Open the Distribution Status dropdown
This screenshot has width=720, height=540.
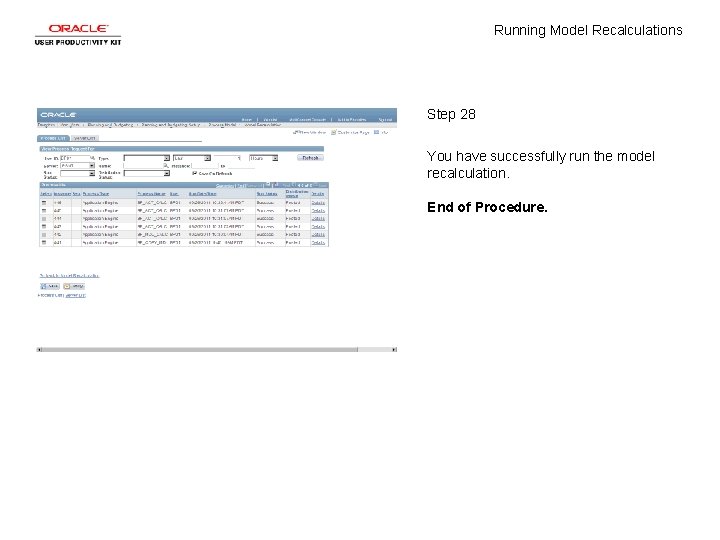[x=147, y=173]
